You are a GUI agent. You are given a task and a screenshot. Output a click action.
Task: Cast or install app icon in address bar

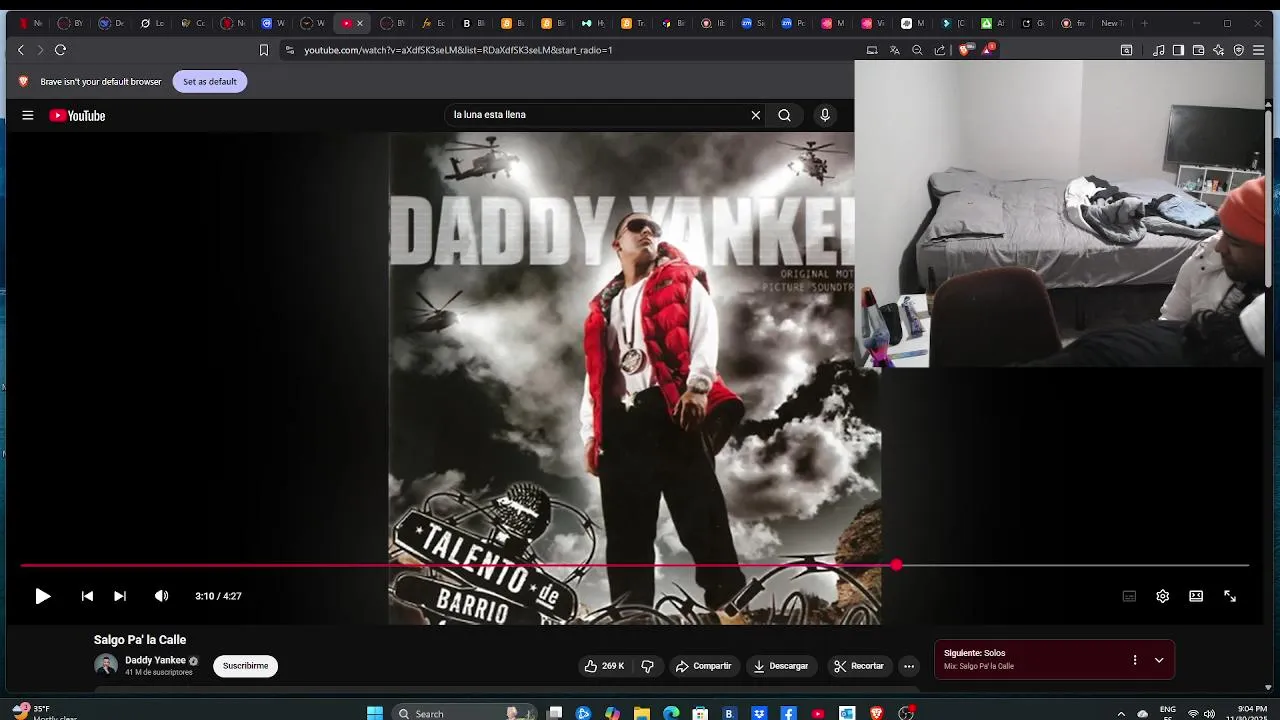tap(872, 50)
